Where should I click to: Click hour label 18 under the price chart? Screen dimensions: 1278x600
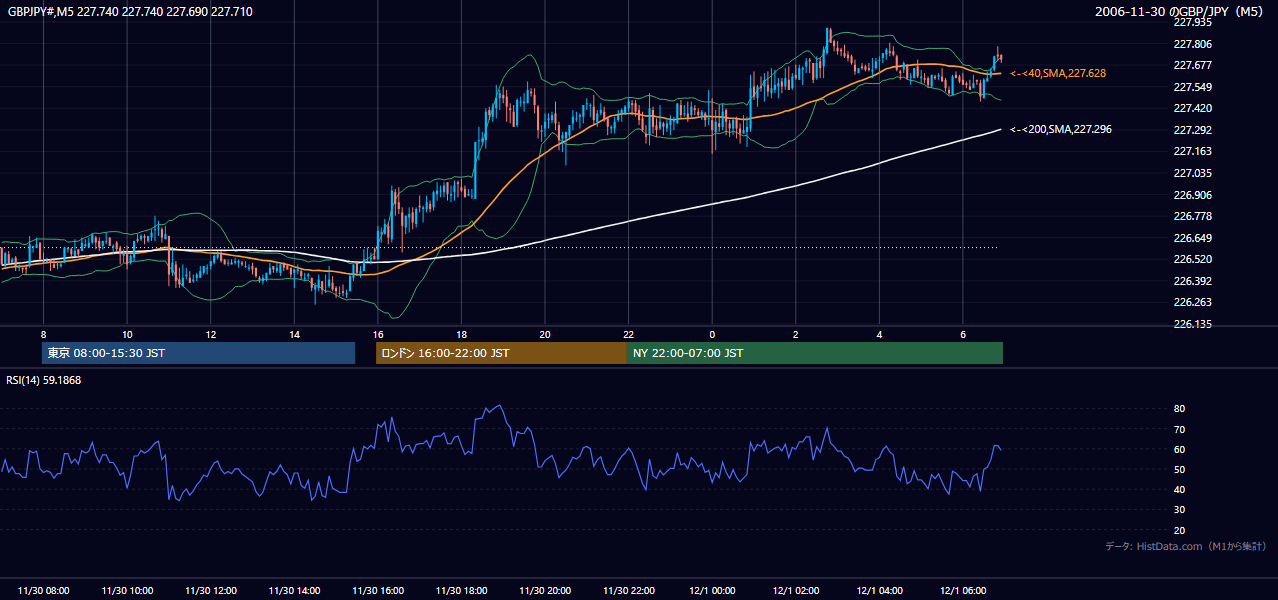(x=461, y=334)
